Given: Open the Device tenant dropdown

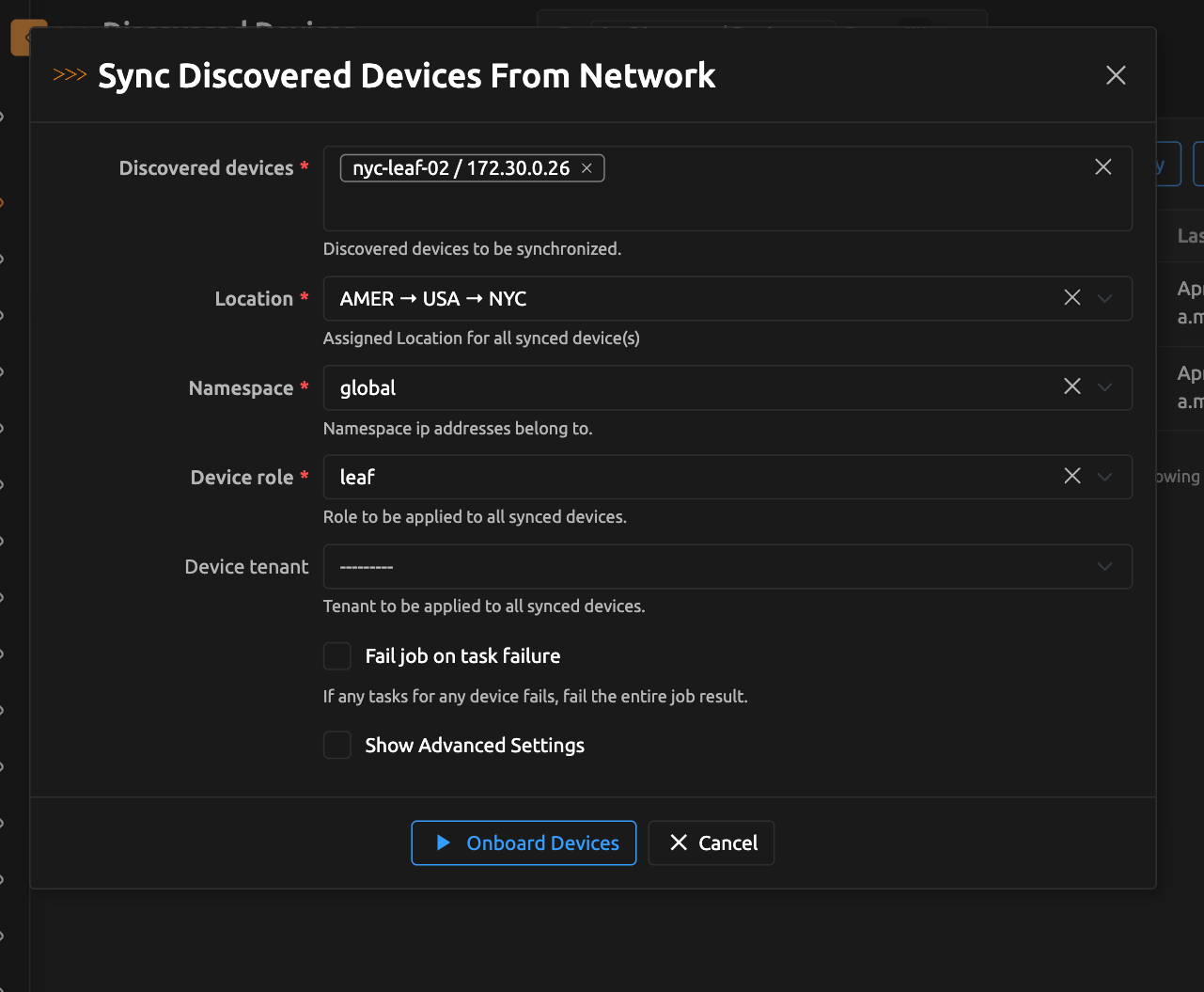Looking at the screenshot, I should click(x=727, y=567).
